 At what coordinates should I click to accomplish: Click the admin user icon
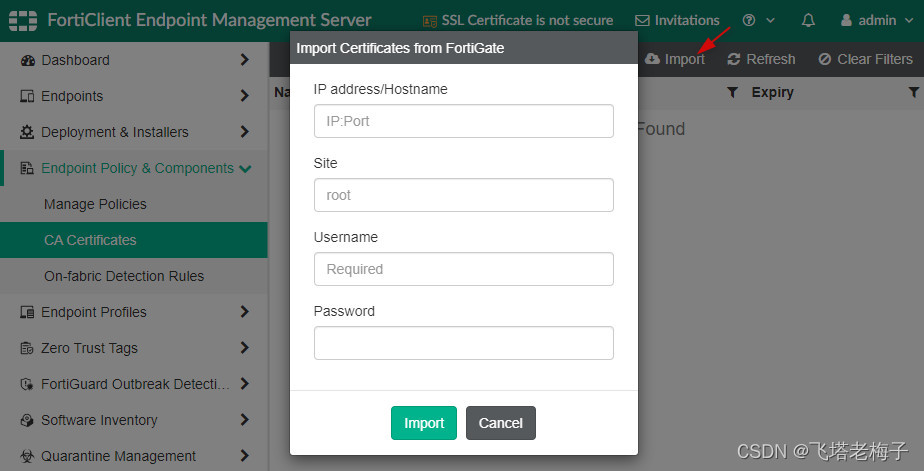coord(846,21)
